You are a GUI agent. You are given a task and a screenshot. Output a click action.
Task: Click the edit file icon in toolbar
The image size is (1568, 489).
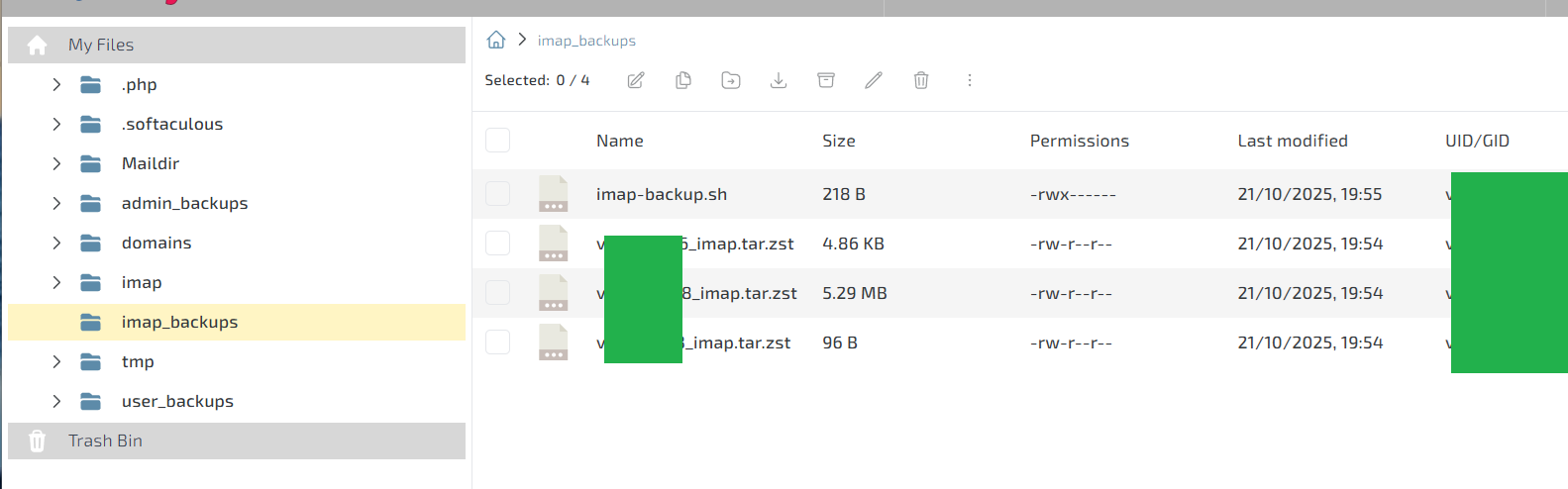coord(636,80)
